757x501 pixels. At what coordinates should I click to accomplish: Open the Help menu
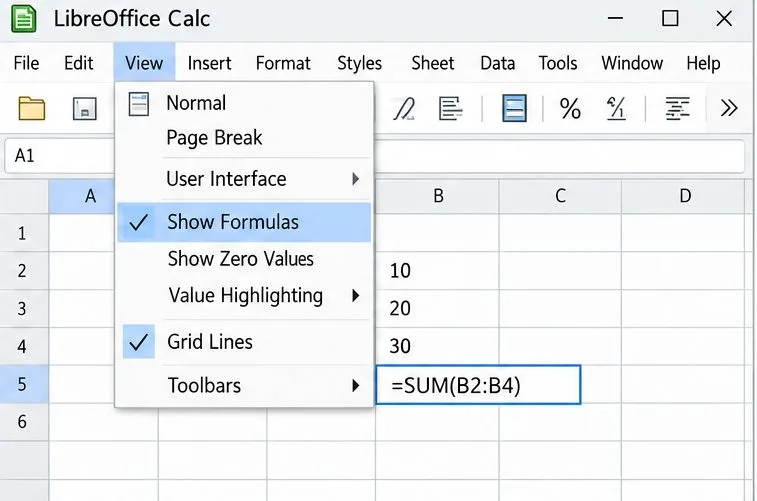tap(703, 63)
